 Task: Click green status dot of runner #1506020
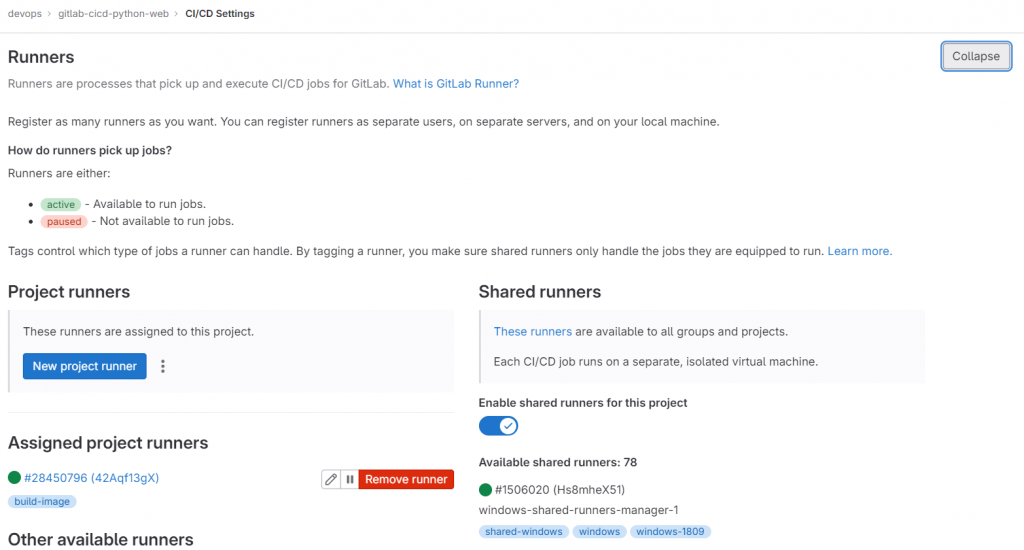(485, 489)
